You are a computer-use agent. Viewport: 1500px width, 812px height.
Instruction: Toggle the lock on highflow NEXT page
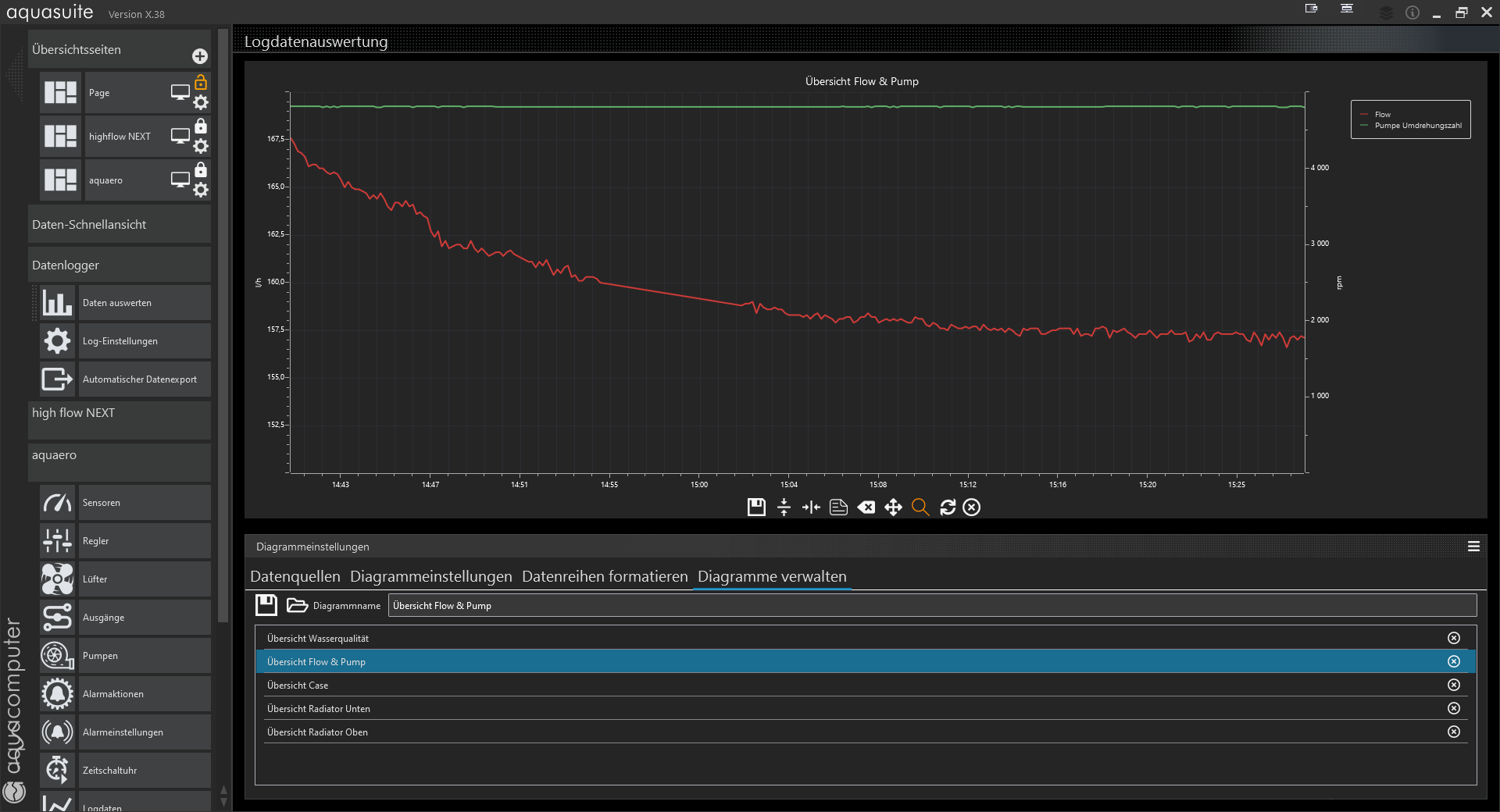point(201,126)
